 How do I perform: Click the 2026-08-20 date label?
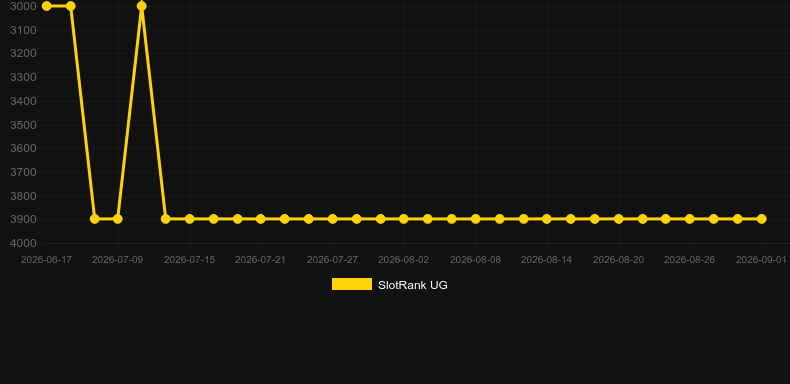[x=619, y=260]
